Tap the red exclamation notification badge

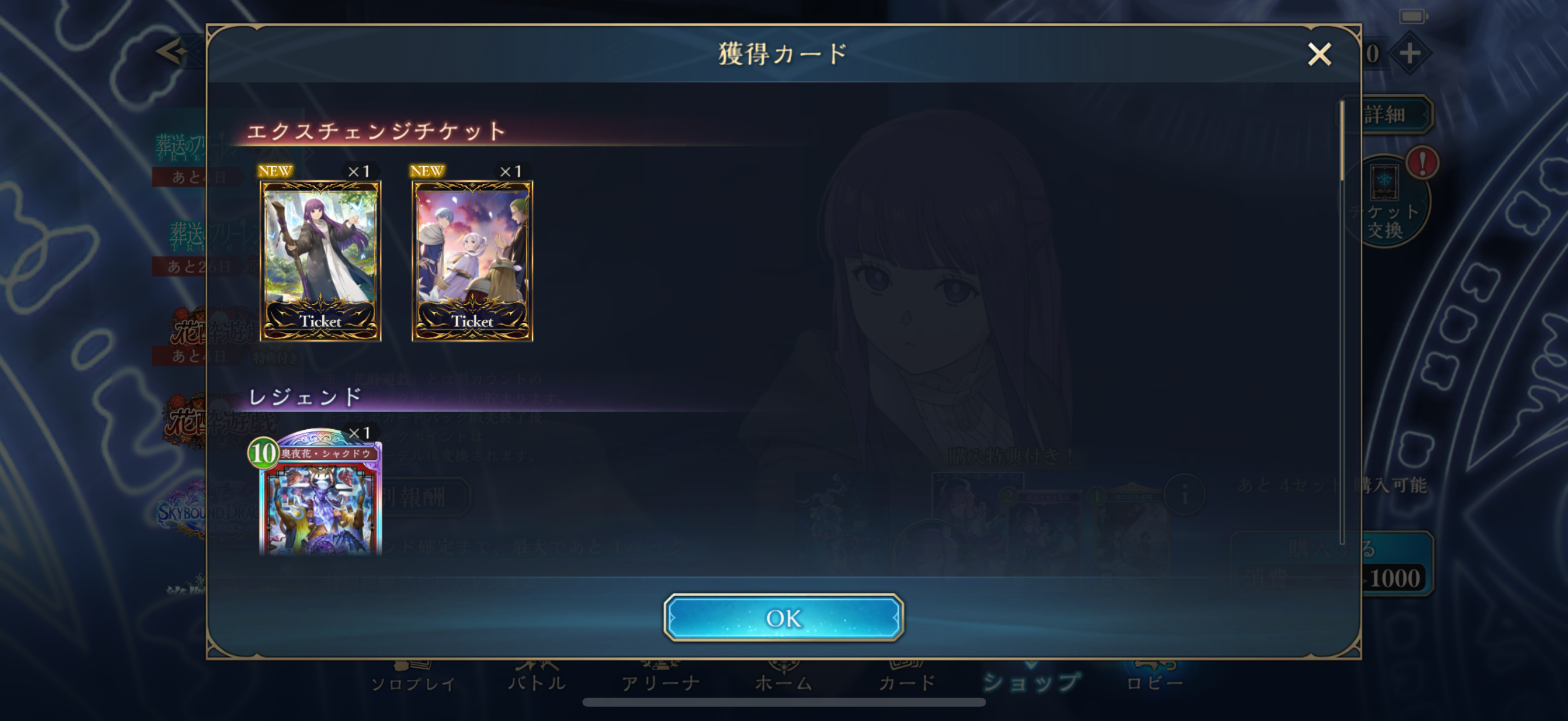(1423, 163)
